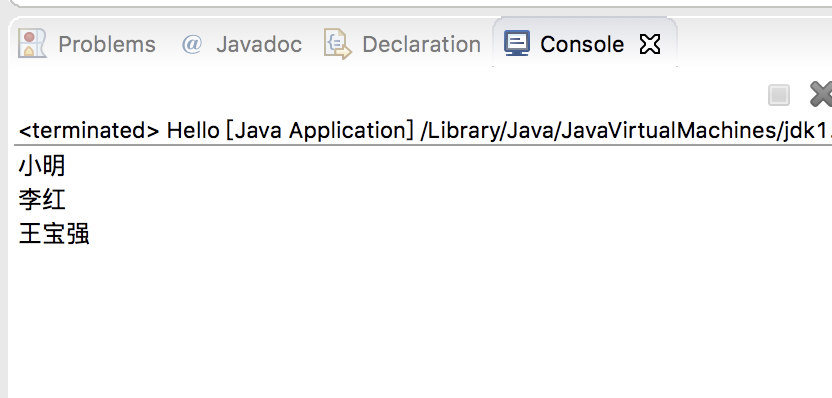This screenshot has height=398, width=832.
Task: Click the Problems view icon
Action: (32, 44)
